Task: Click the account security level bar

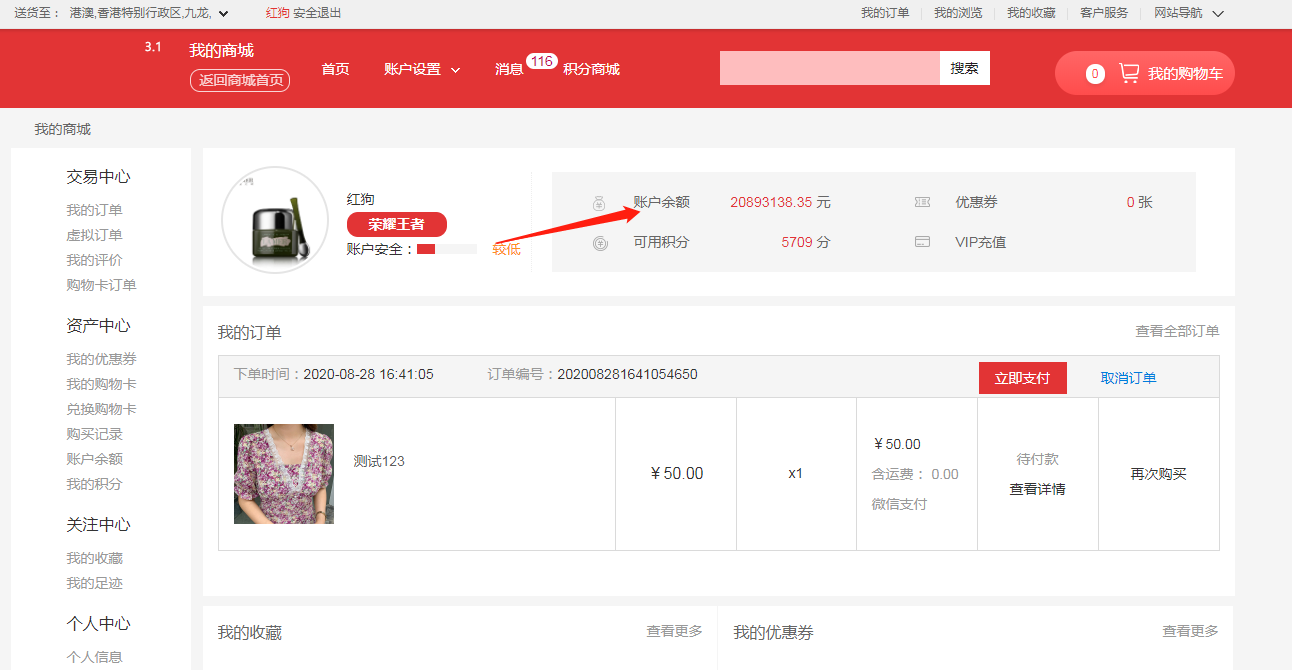Action: pyautogui.click(x=446, y=249)
